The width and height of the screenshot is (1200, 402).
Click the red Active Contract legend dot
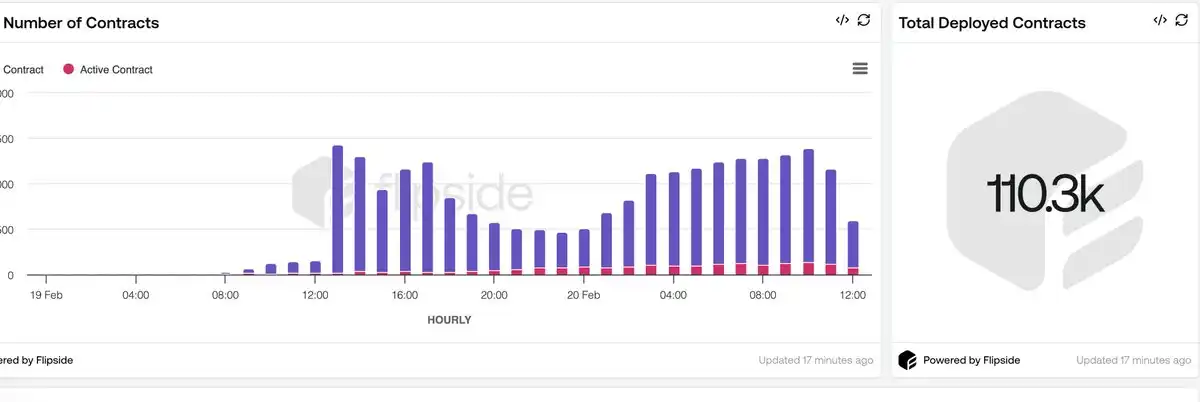(68, 70)
